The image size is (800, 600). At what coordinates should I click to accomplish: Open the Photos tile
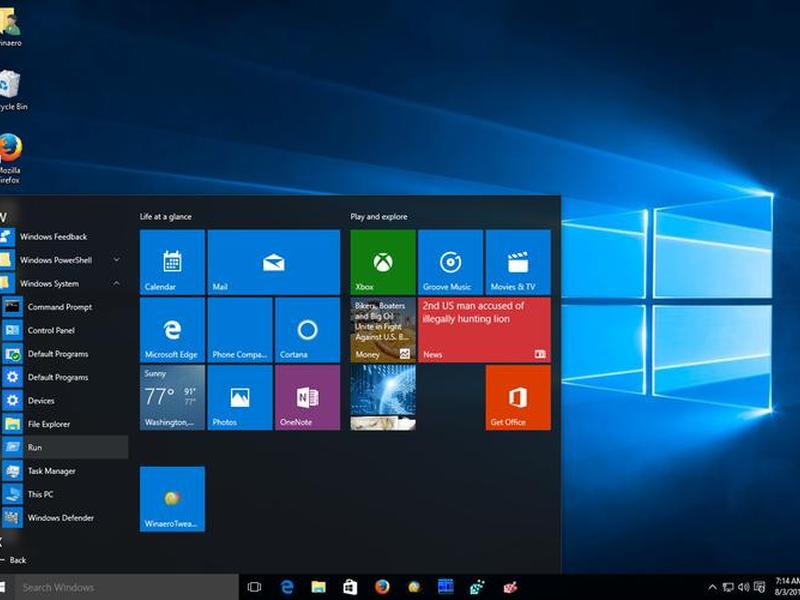[x=240, y=397]
